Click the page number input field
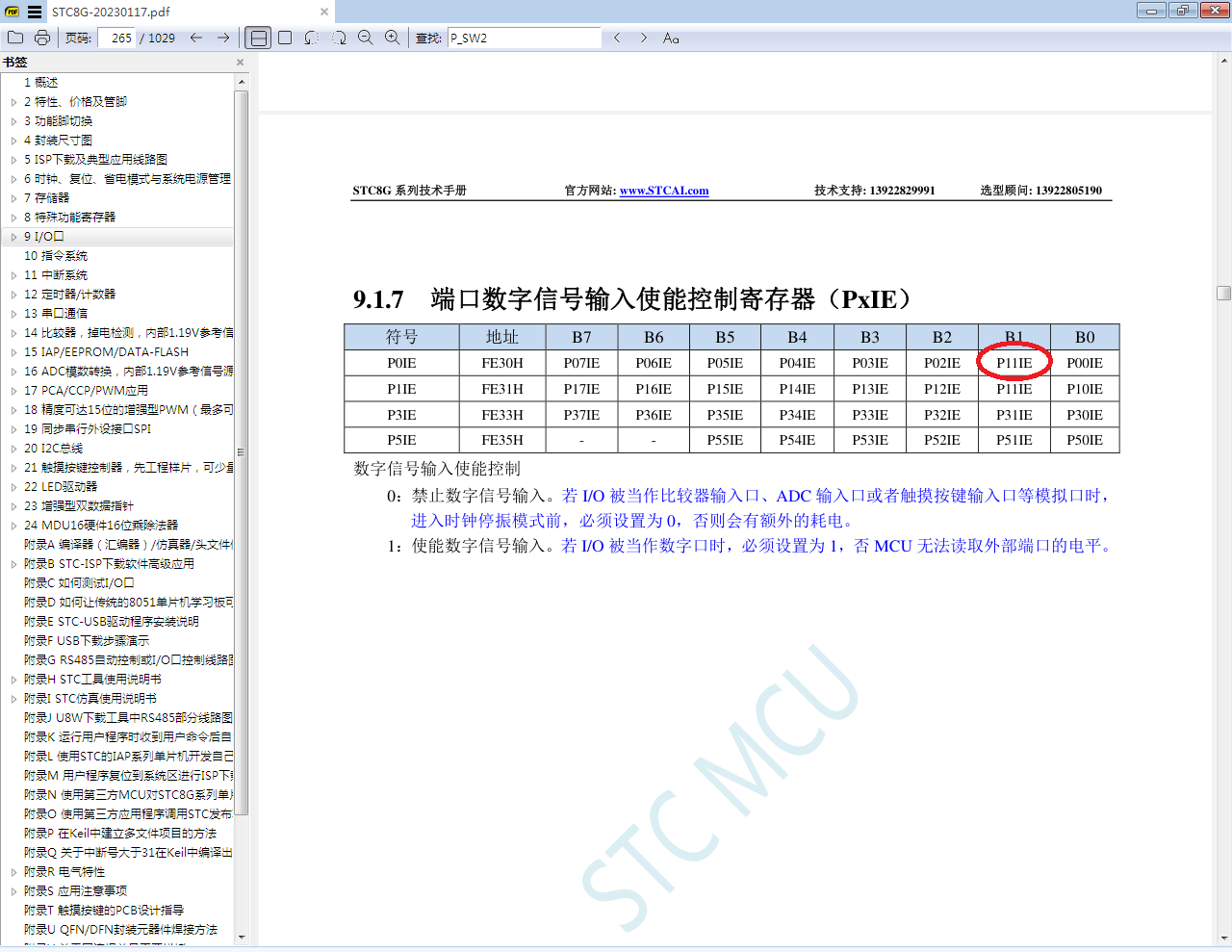 pos(116,38)
